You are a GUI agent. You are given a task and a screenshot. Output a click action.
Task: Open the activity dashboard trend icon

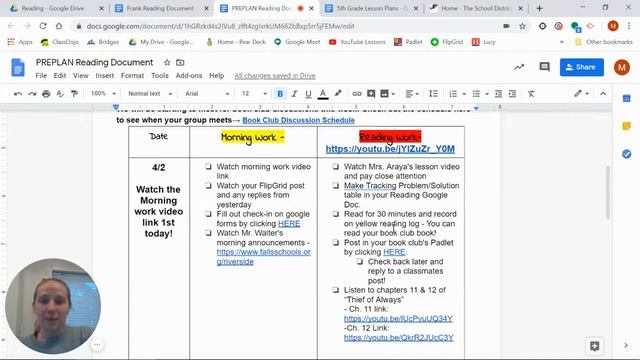519,67
